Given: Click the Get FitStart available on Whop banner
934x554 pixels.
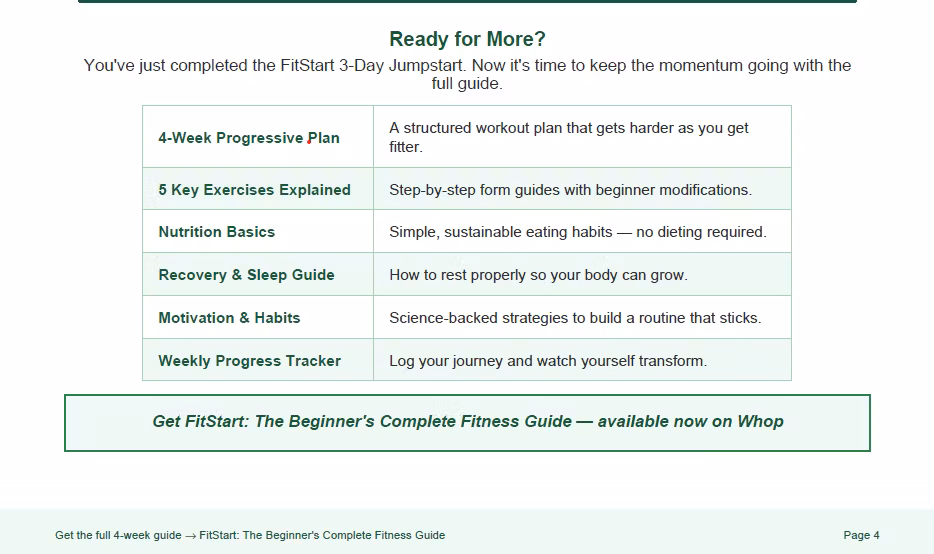Looking at the screenshot, I should click(x=468, y=422).
